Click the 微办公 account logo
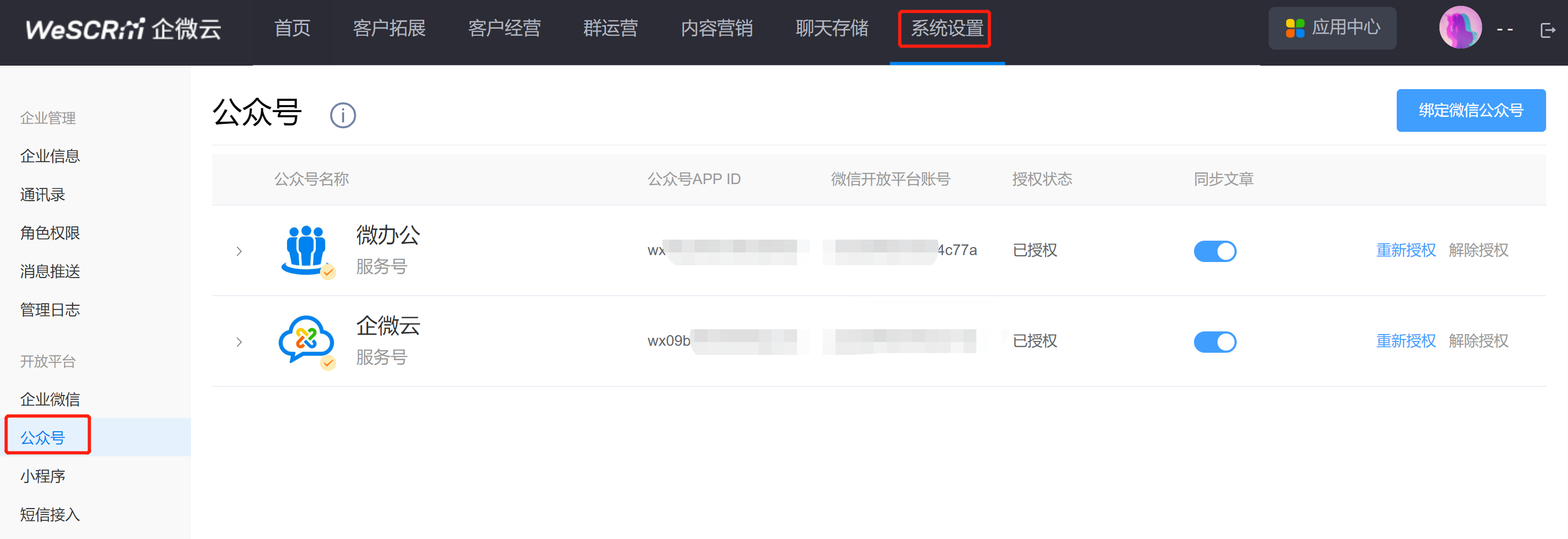Viewport: 1568px width, 539px height. pos(306,250)
